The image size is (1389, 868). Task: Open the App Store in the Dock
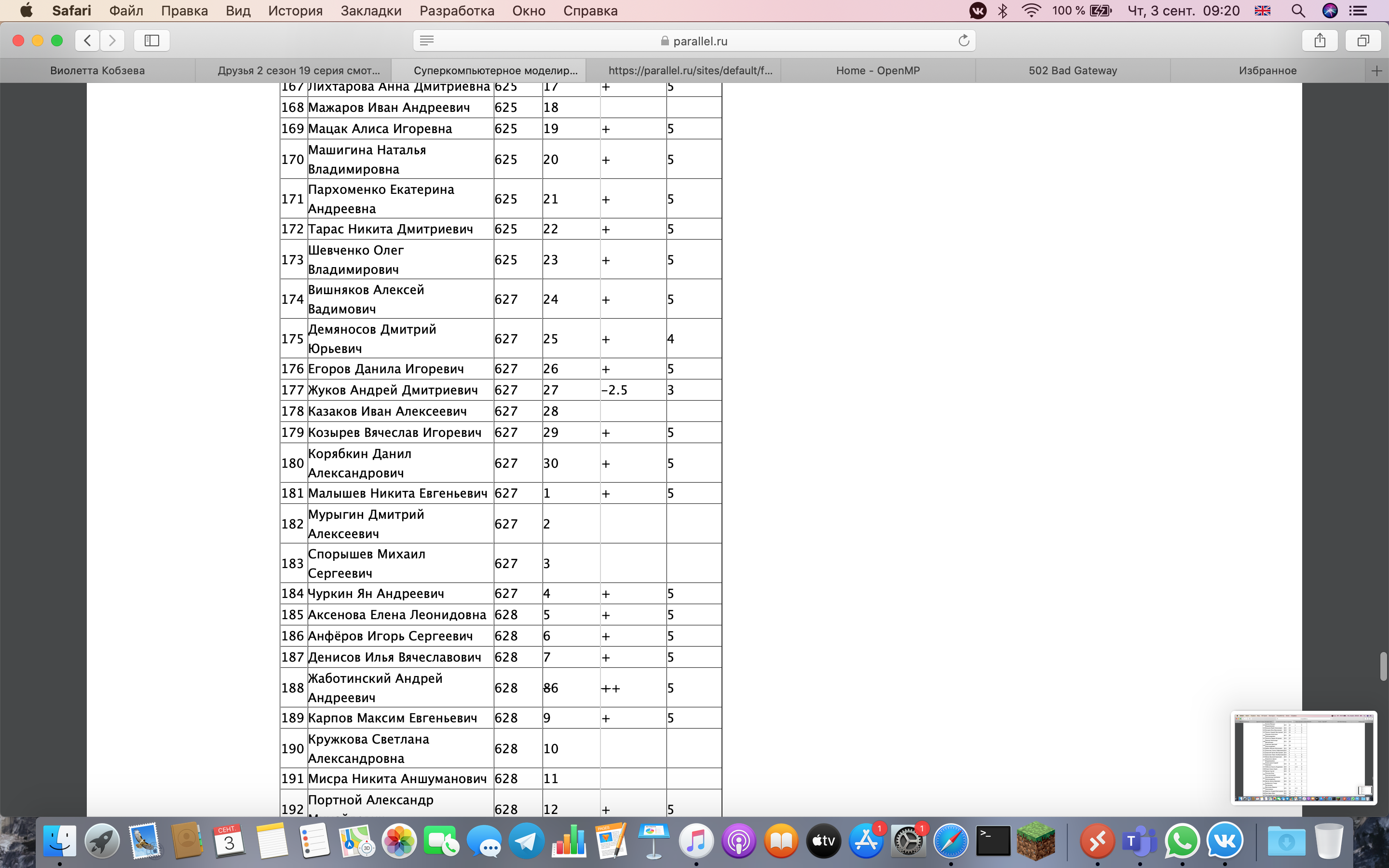[866, 841]
